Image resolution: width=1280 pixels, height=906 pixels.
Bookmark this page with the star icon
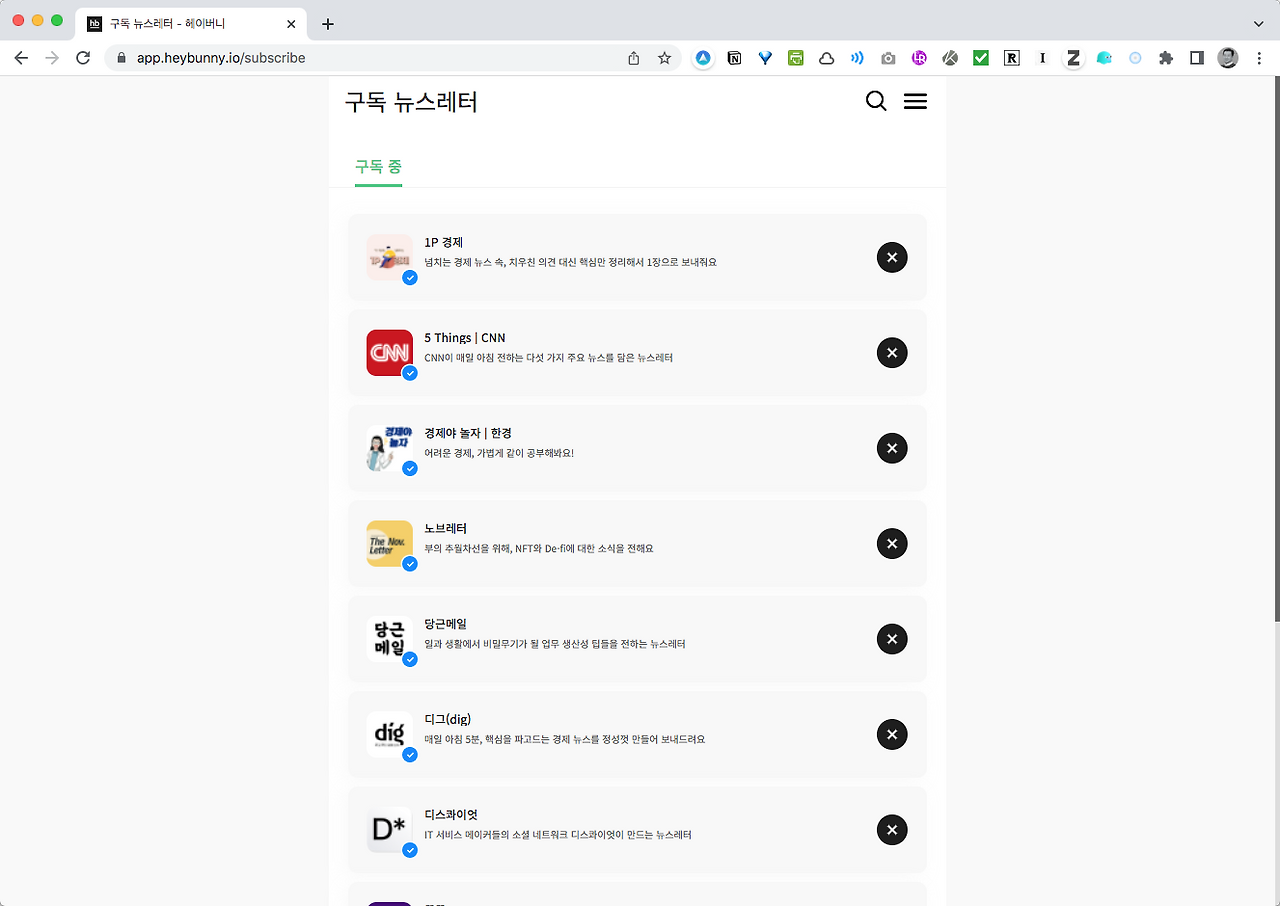click(x=664, y=58)
